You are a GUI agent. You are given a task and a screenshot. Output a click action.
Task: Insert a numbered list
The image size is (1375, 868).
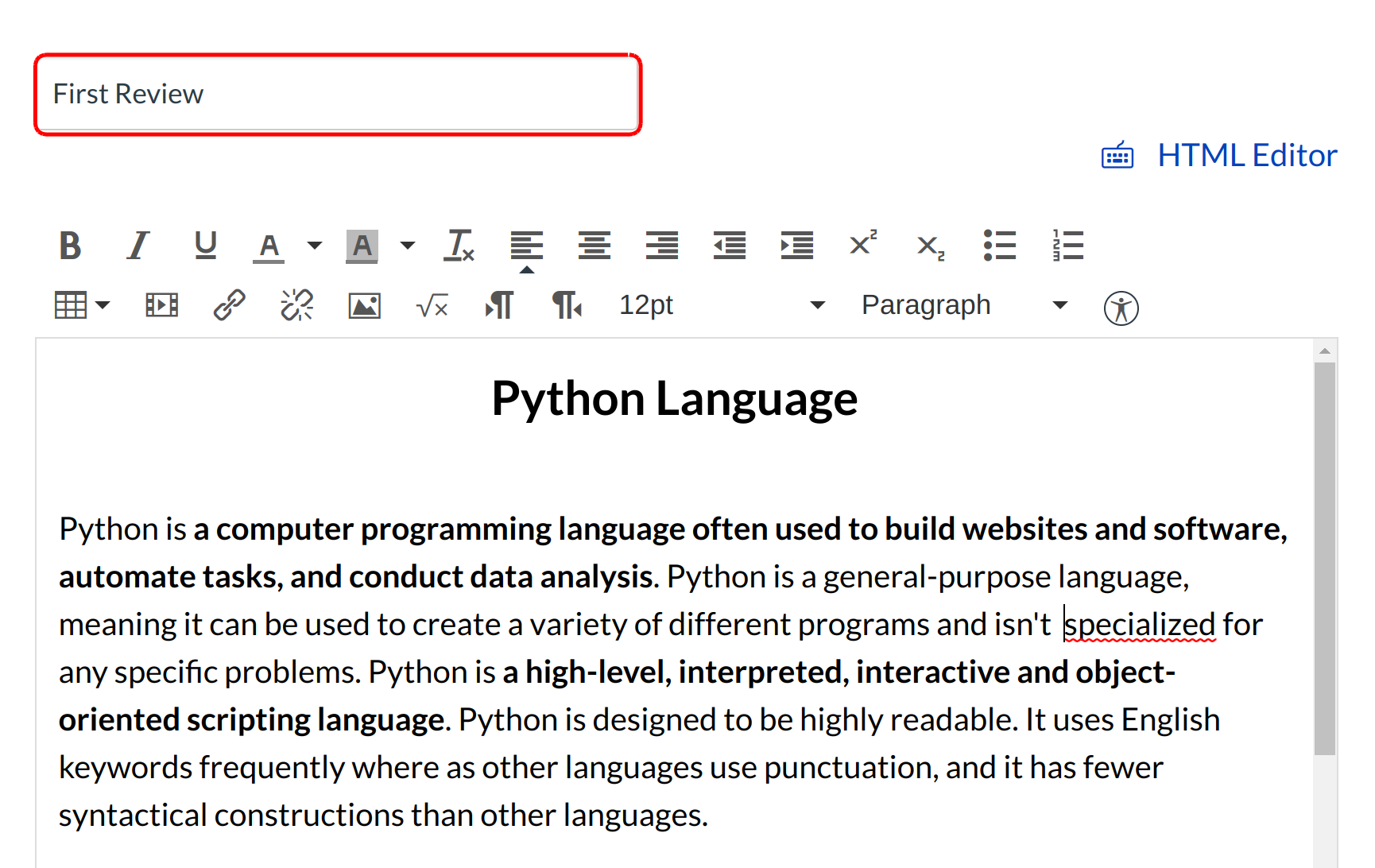click(x=1067, y=246)
